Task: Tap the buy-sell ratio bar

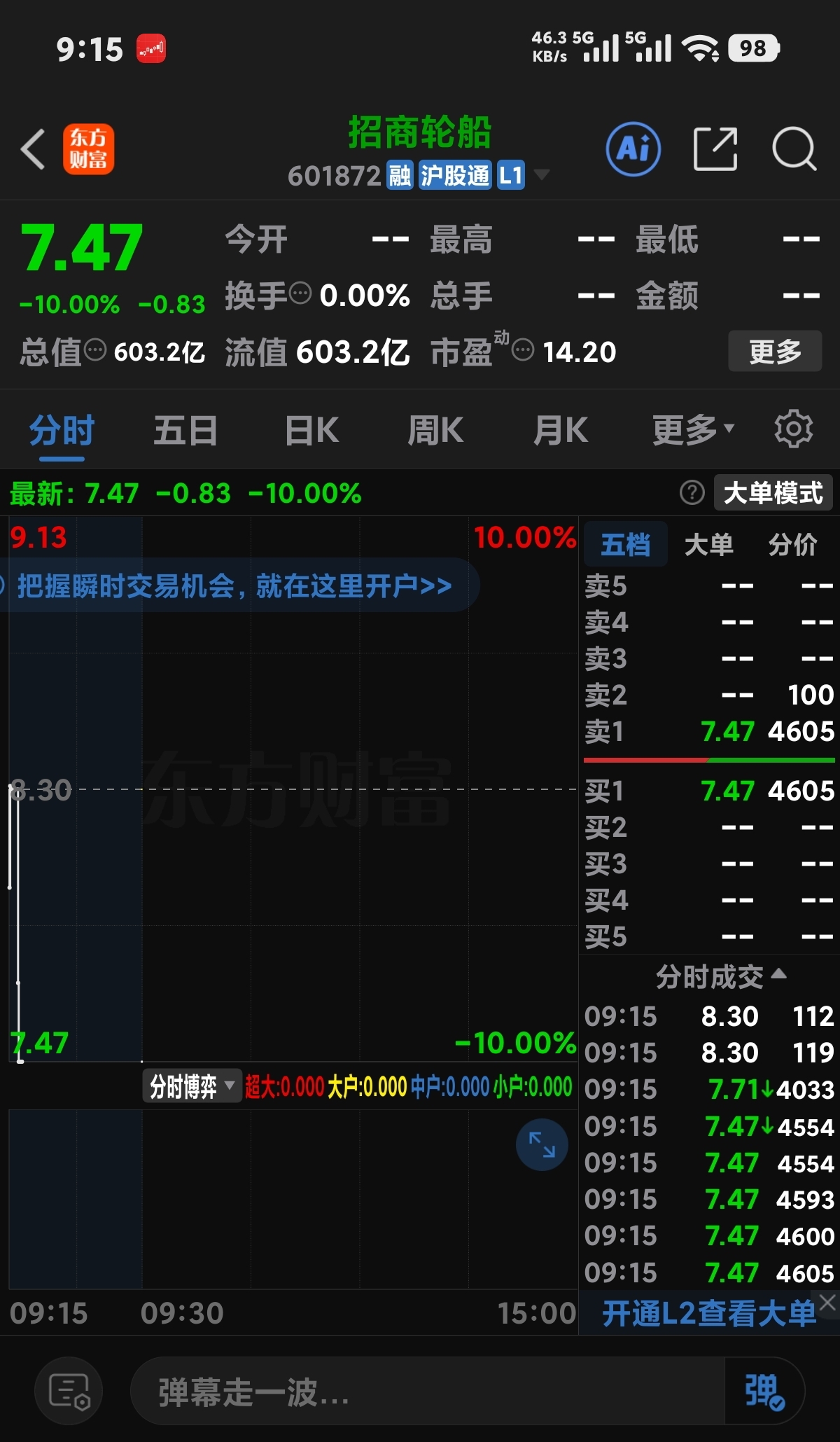Action: (x=709, y=760)
